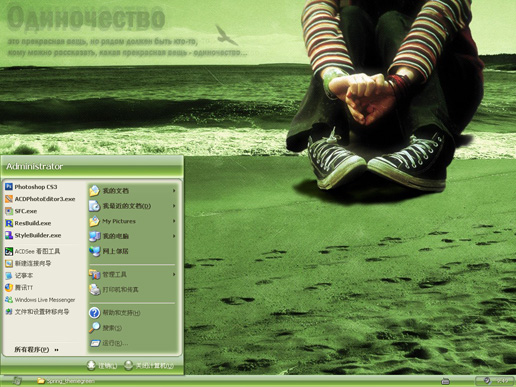Image resolution: width=516 pixels, height=387 pixels.
Task: Open 所有程序(P) text
Action: pos(32,350)
